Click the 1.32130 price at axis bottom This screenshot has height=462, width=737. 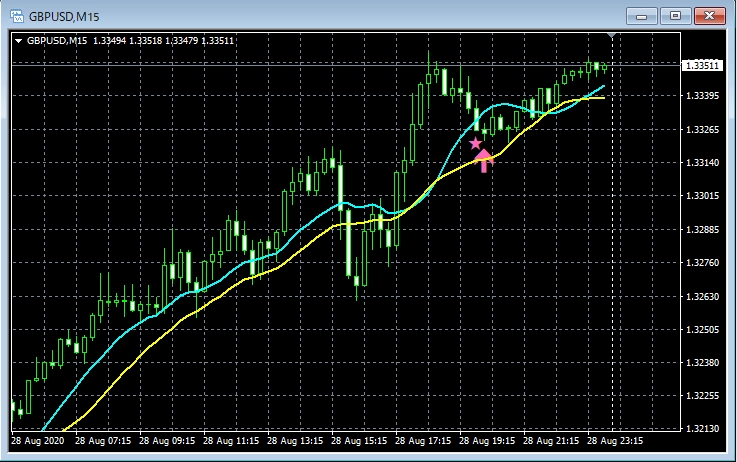pos(703,429)
